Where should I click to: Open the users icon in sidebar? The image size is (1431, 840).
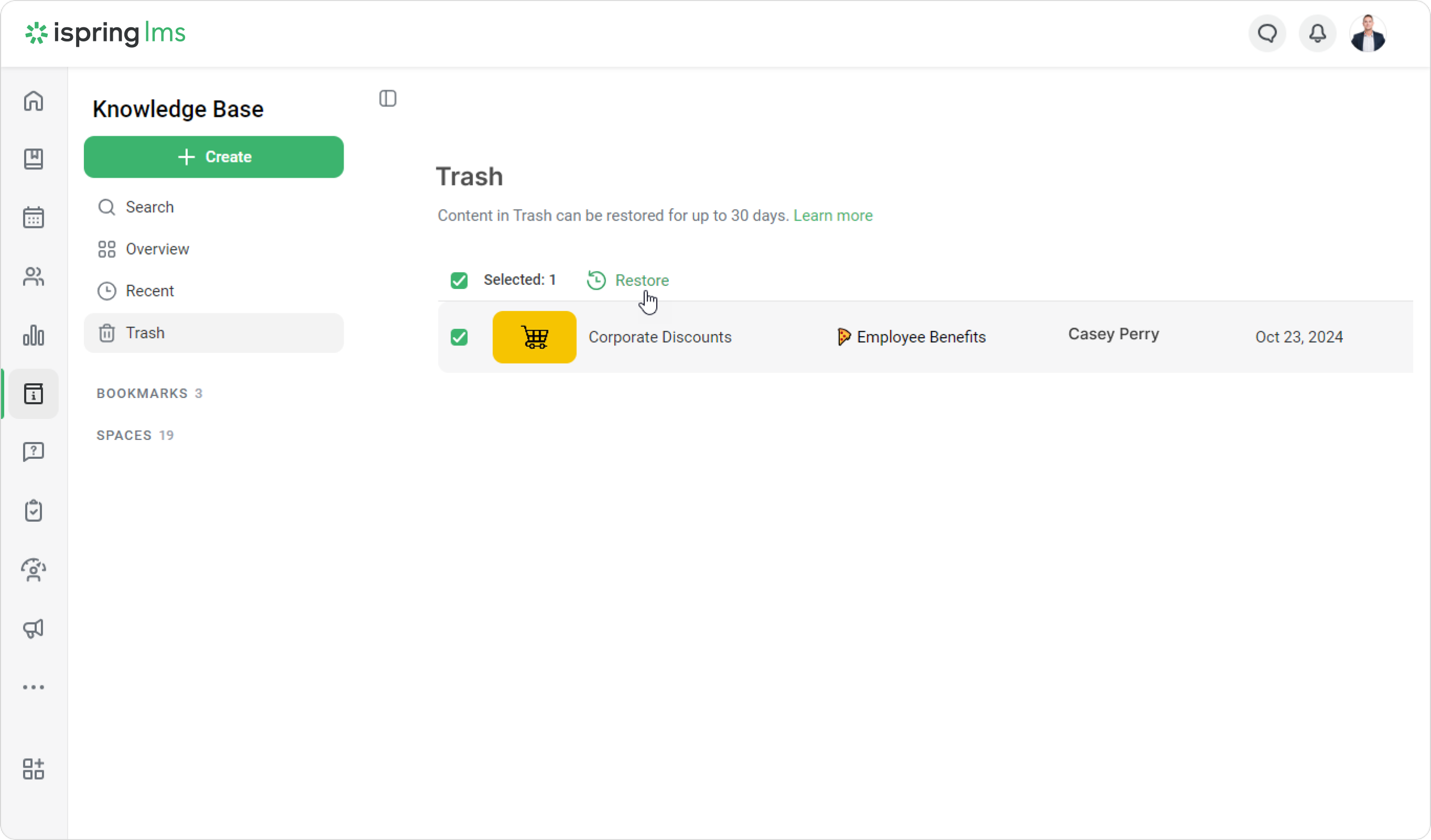[x=34, y=276]
